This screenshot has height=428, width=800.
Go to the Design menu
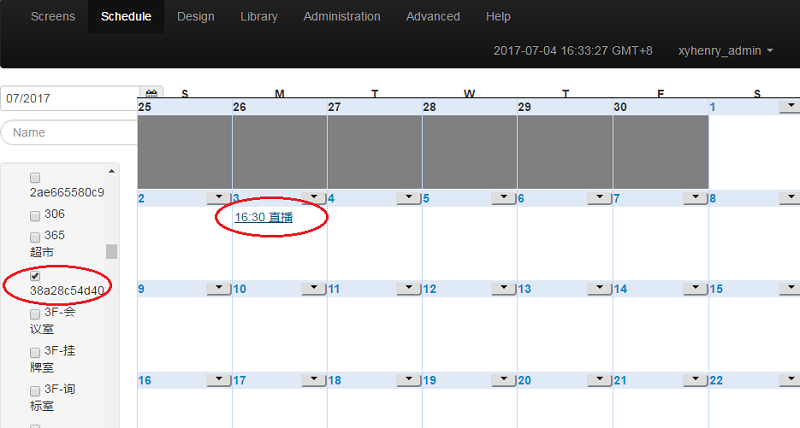[195, 17]
